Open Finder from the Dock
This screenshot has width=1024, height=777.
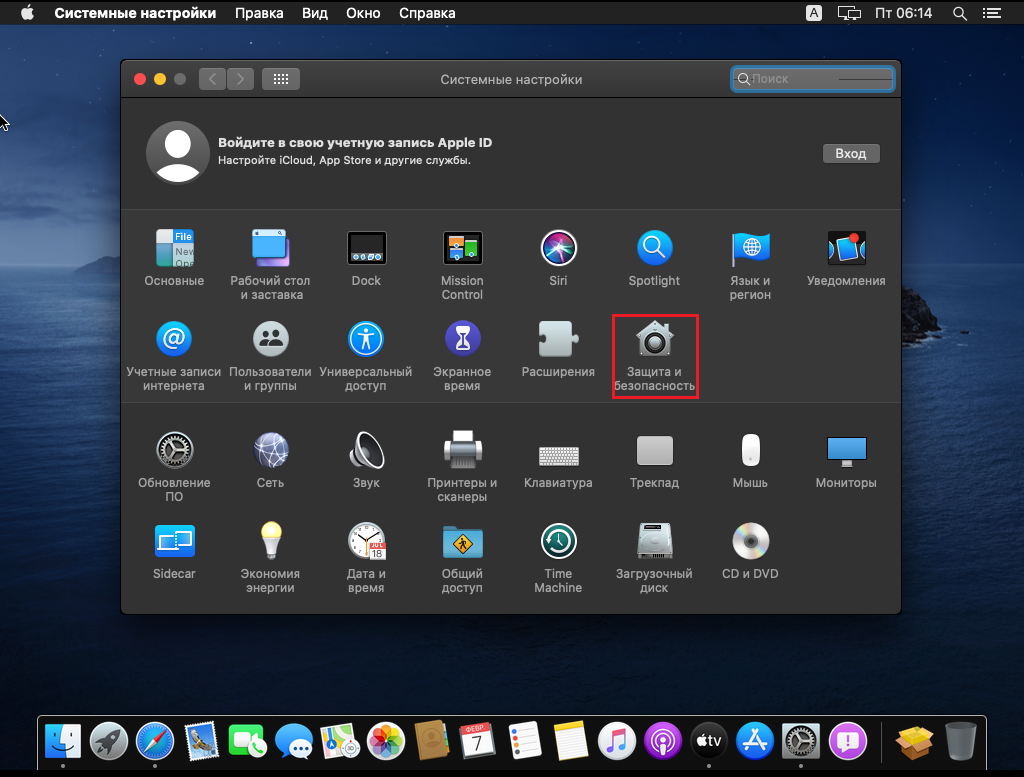[x=63, y=741]
